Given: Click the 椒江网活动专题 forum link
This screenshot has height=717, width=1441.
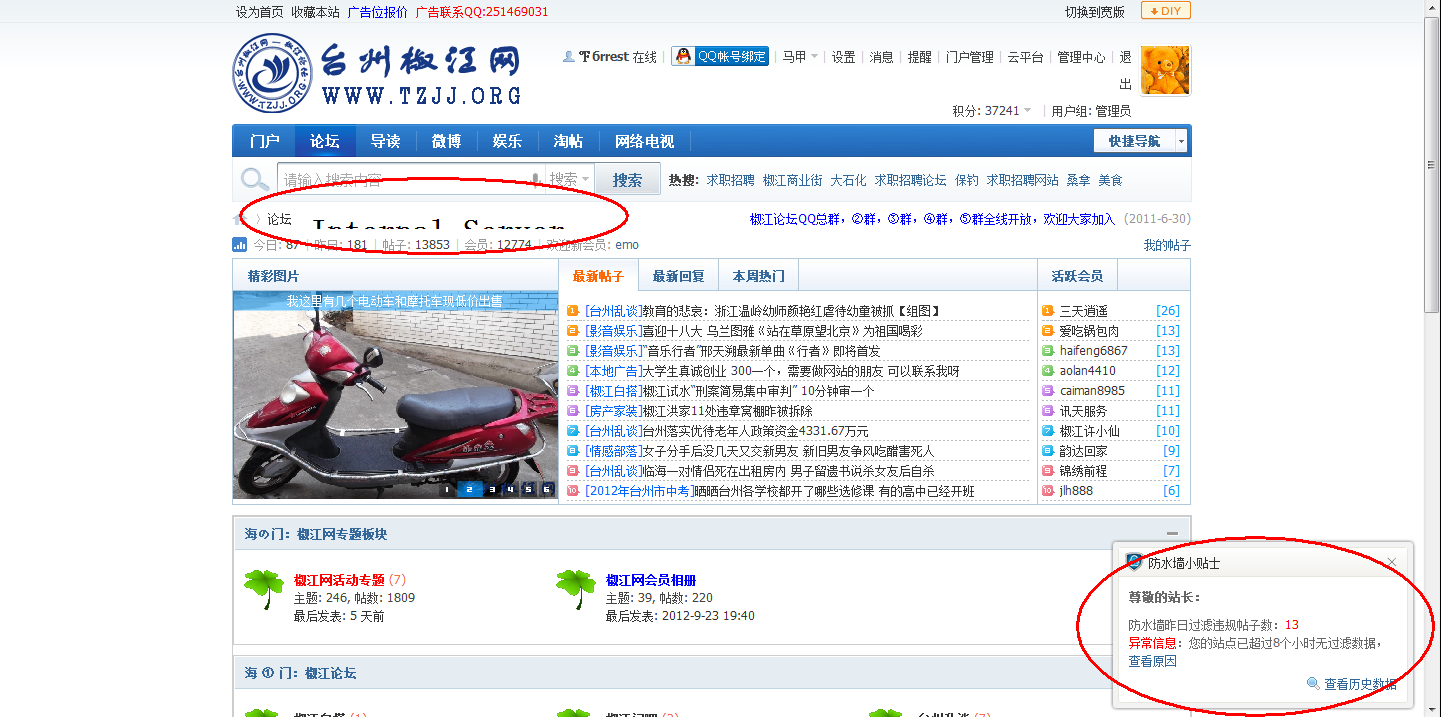Looking at the screenshot, I should [339, 580].
